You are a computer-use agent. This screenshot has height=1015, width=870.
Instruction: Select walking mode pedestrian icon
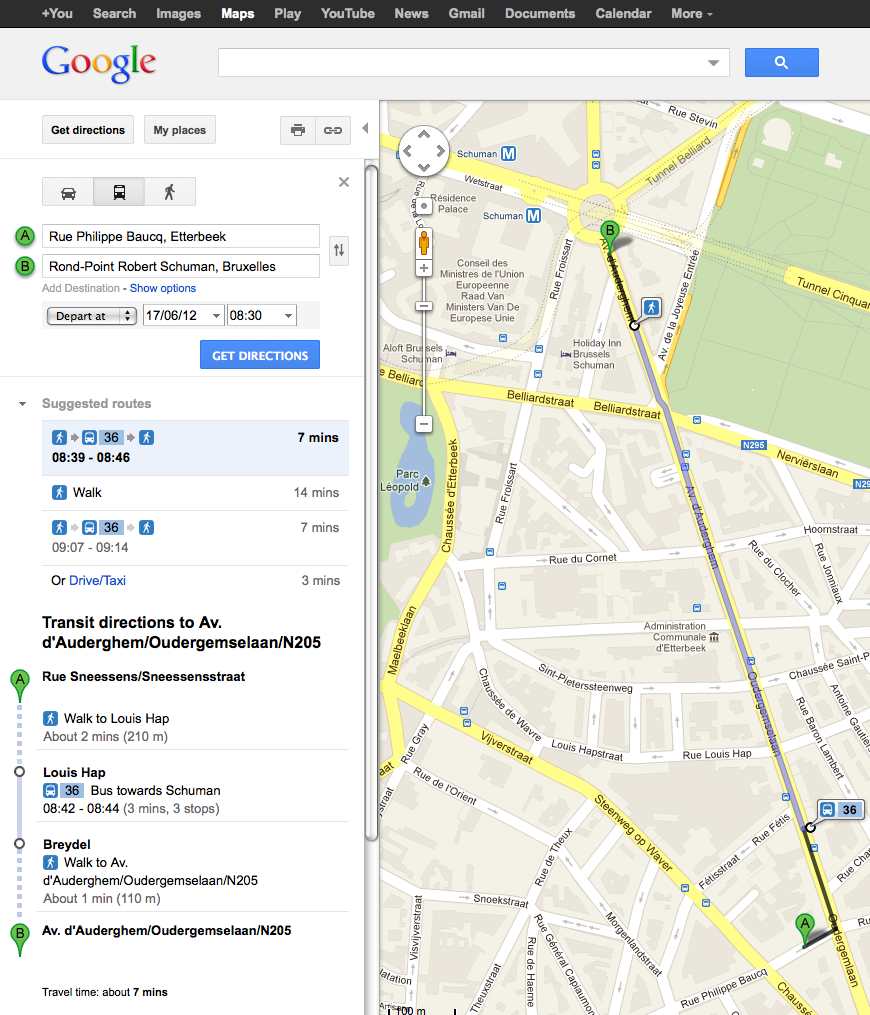(170, 192)
